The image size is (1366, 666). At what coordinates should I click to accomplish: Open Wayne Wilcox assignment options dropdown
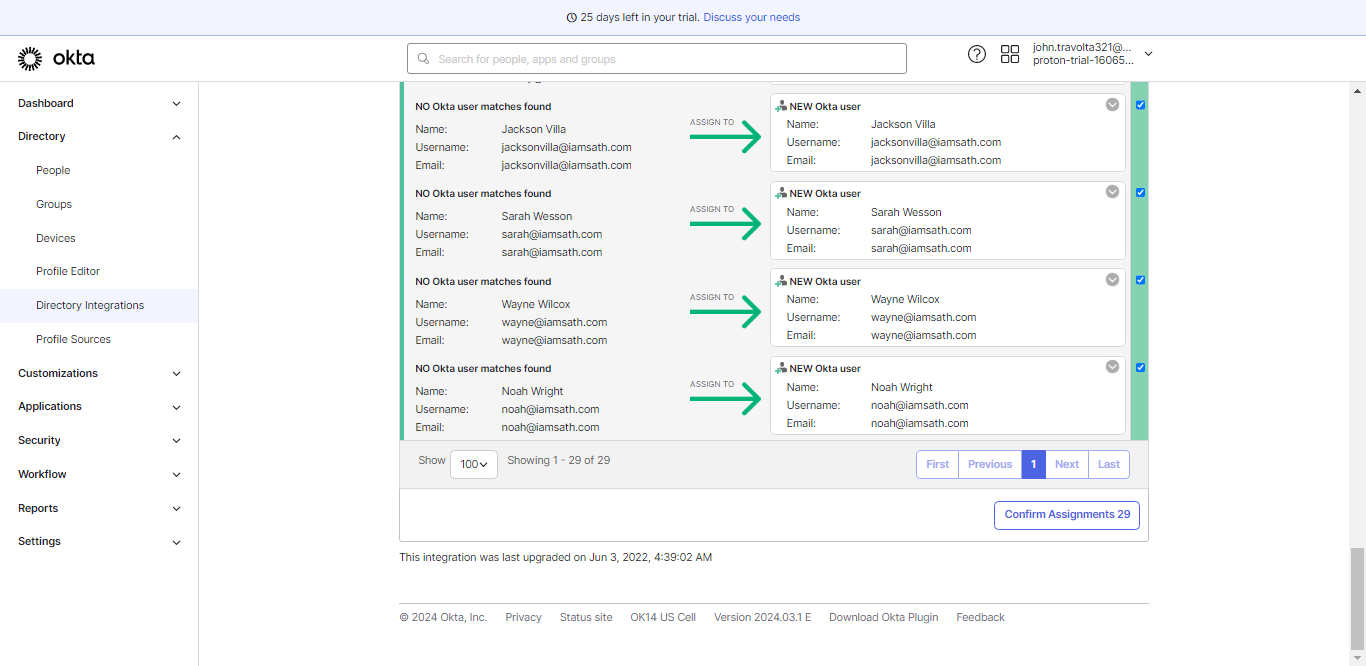[x=1112, y=280]
